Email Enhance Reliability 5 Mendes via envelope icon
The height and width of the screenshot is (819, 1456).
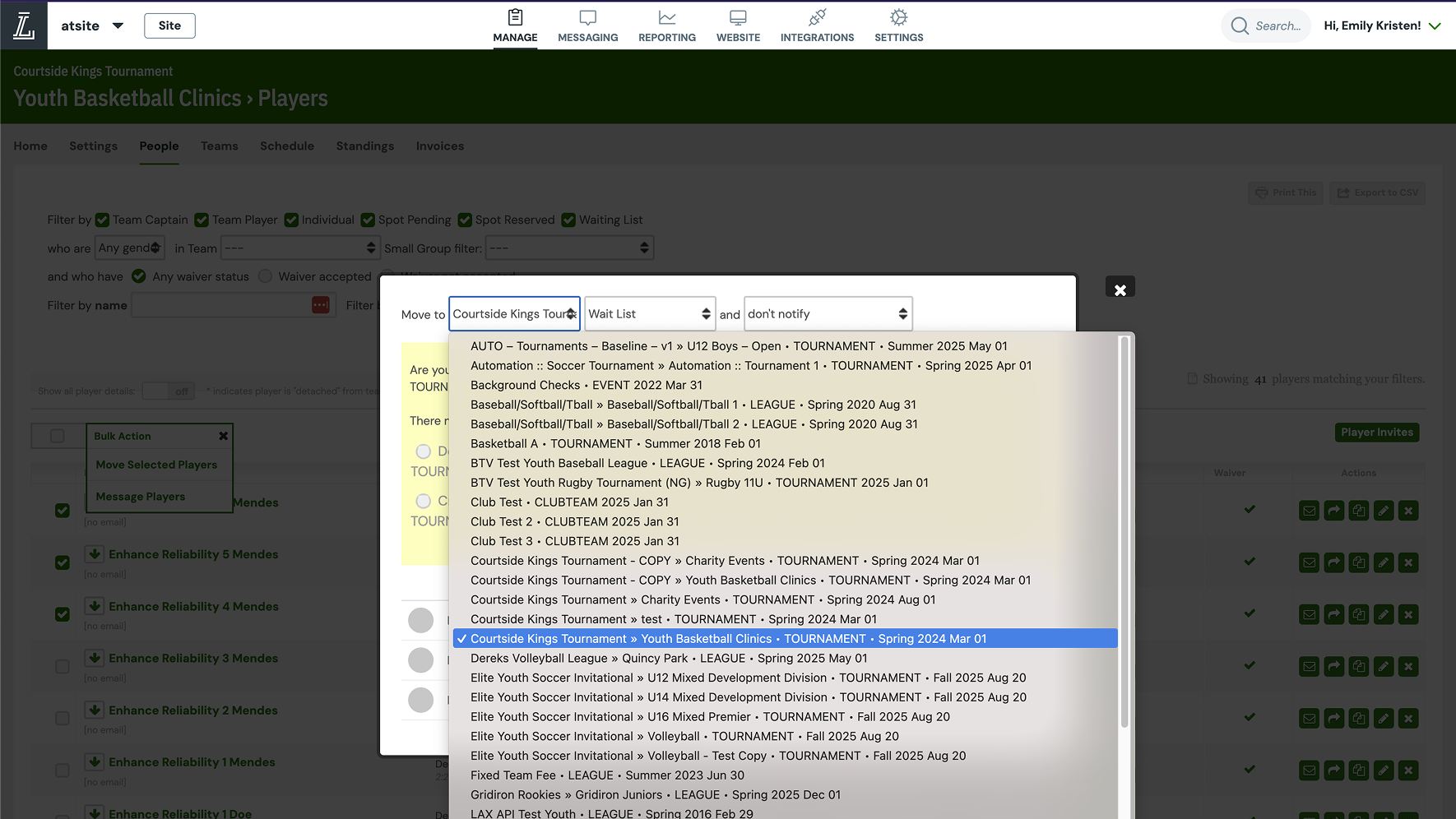click(x=1309, y=562)
